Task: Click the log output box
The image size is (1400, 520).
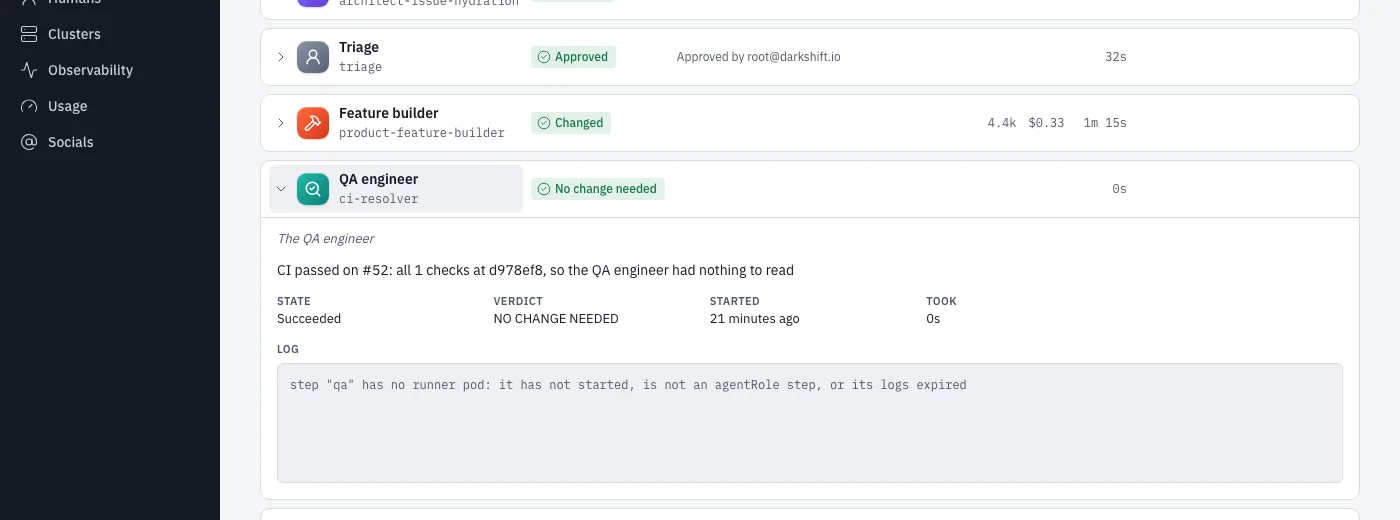Action: [x=809, y=423]
